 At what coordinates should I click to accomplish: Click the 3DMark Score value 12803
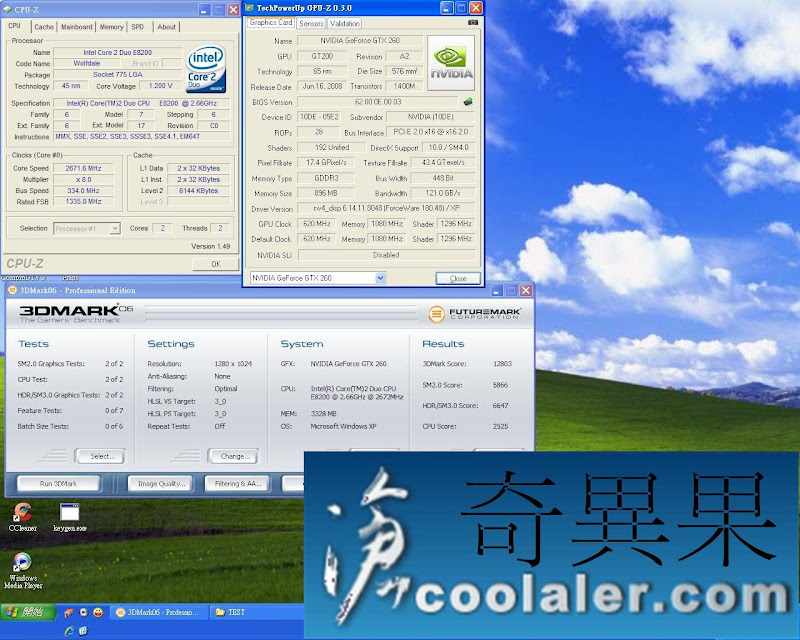[502, 364]
